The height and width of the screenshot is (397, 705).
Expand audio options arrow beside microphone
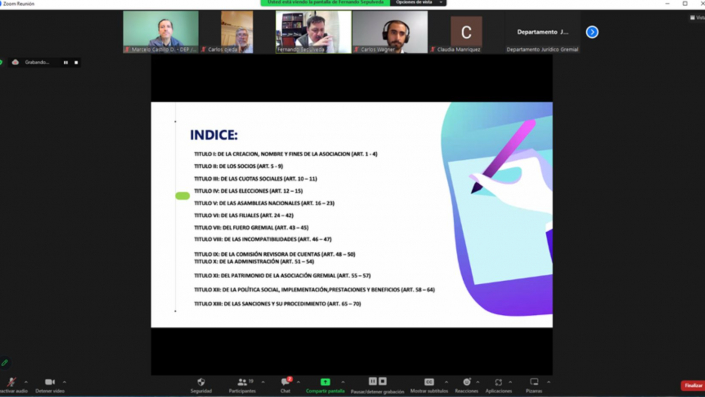click(26, 382)
